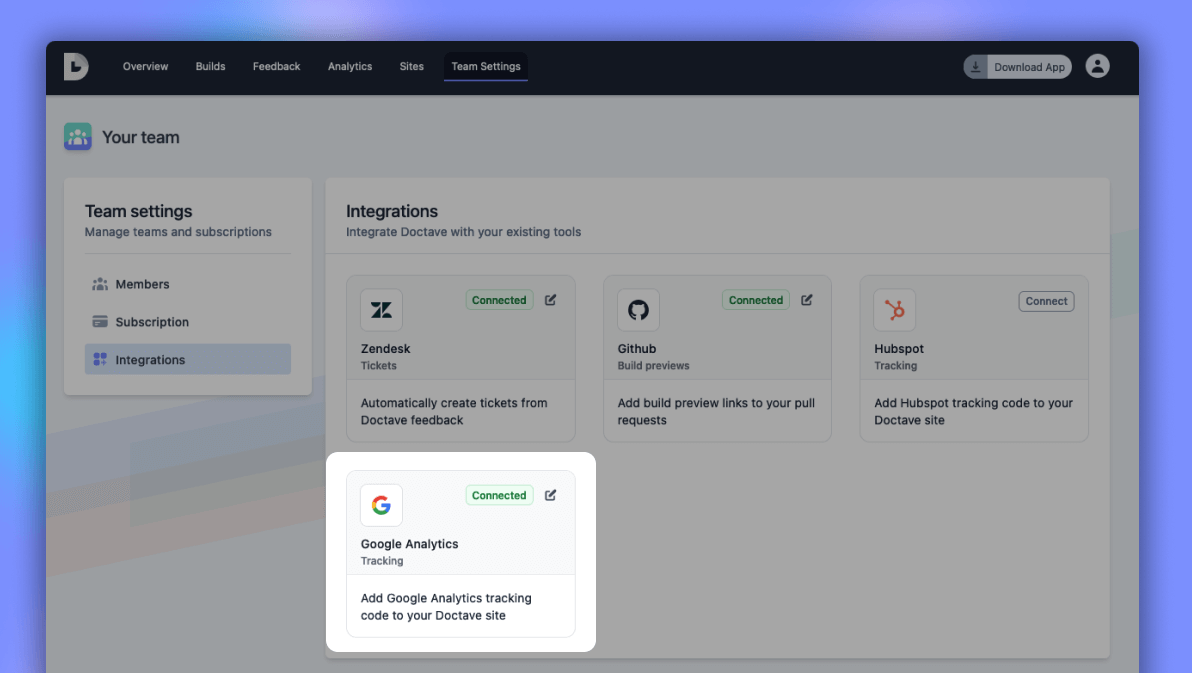This screenshot has height=673, width=1192.
Task: Click the download icon in Download App
Action: click(975, 66)
